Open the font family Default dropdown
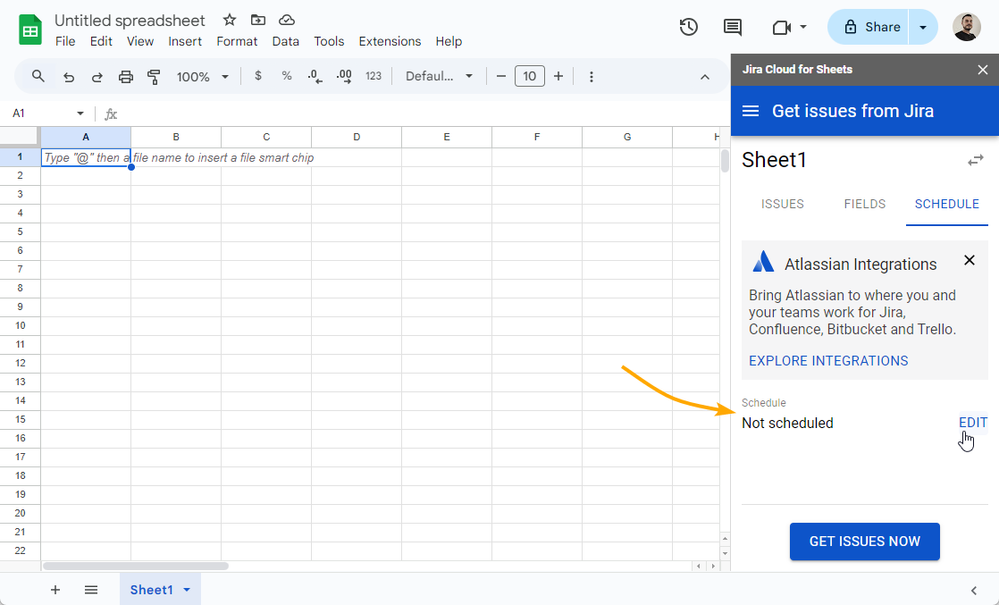 pos(439,76)
